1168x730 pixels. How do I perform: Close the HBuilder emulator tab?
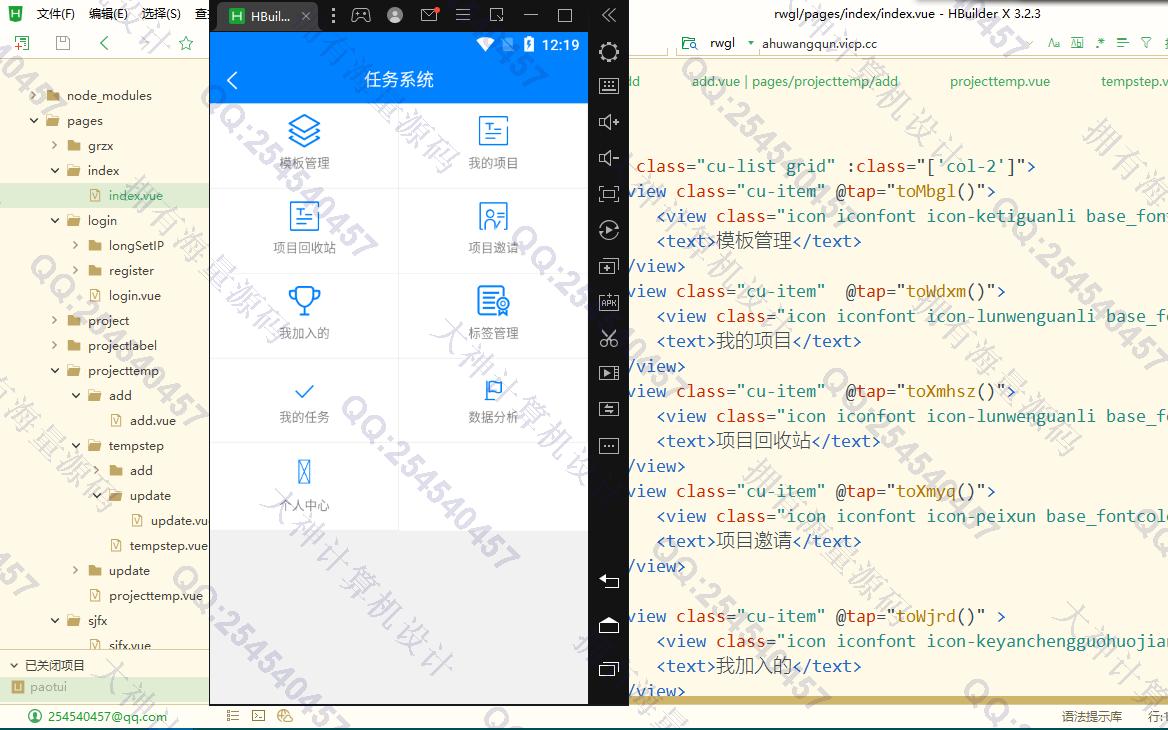pos(305,16)
